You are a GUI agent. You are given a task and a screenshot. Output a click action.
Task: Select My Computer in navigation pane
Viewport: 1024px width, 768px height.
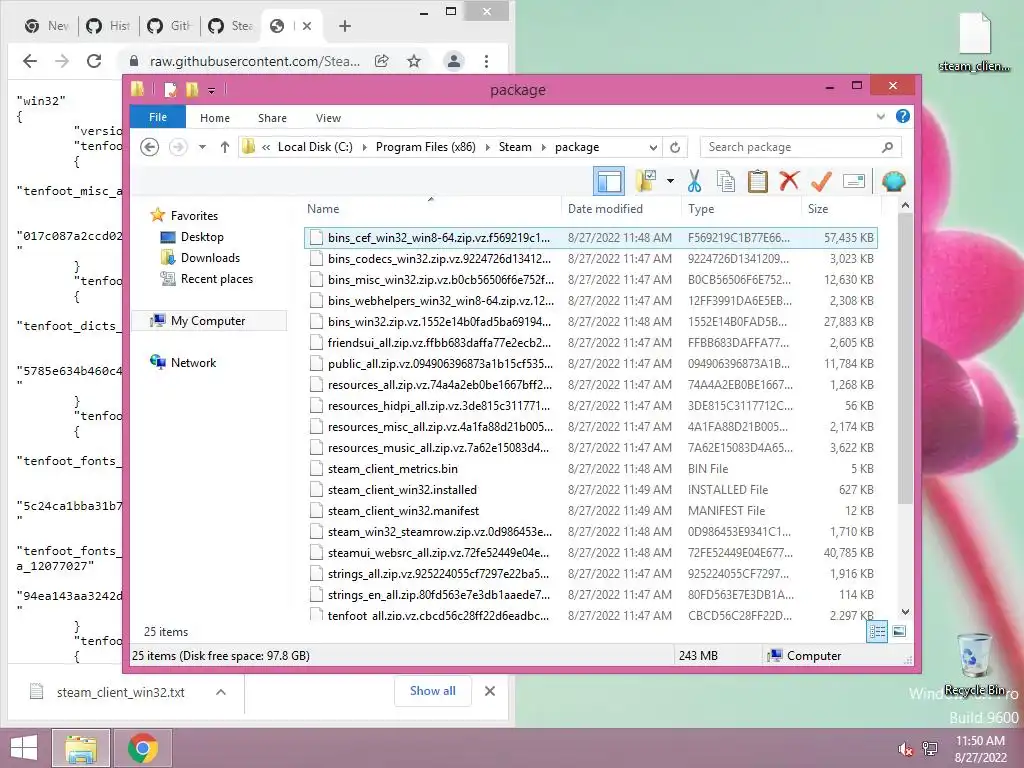tap(208, 321)
